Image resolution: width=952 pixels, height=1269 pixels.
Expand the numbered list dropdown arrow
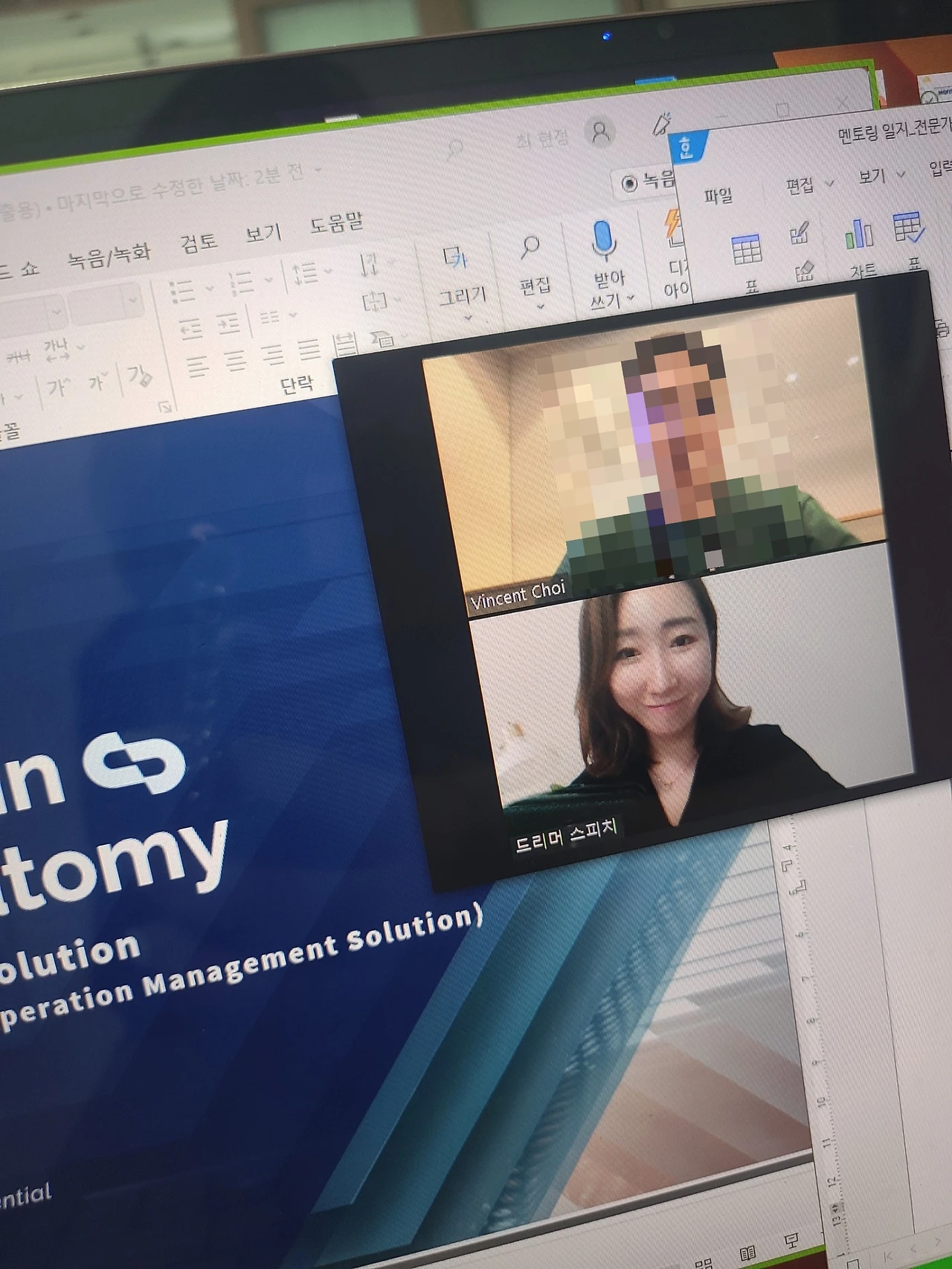[x=268, y=280]
